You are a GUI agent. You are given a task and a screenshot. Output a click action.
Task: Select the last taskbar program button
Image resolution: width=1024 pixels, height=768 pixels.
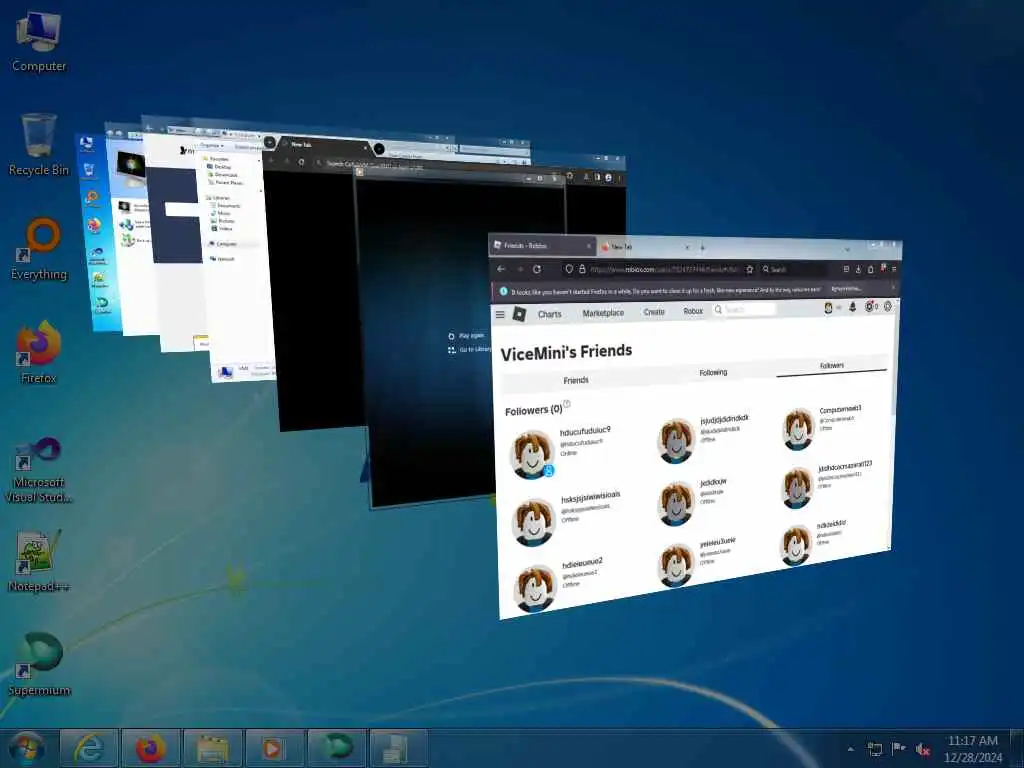(x=398, y=748)
